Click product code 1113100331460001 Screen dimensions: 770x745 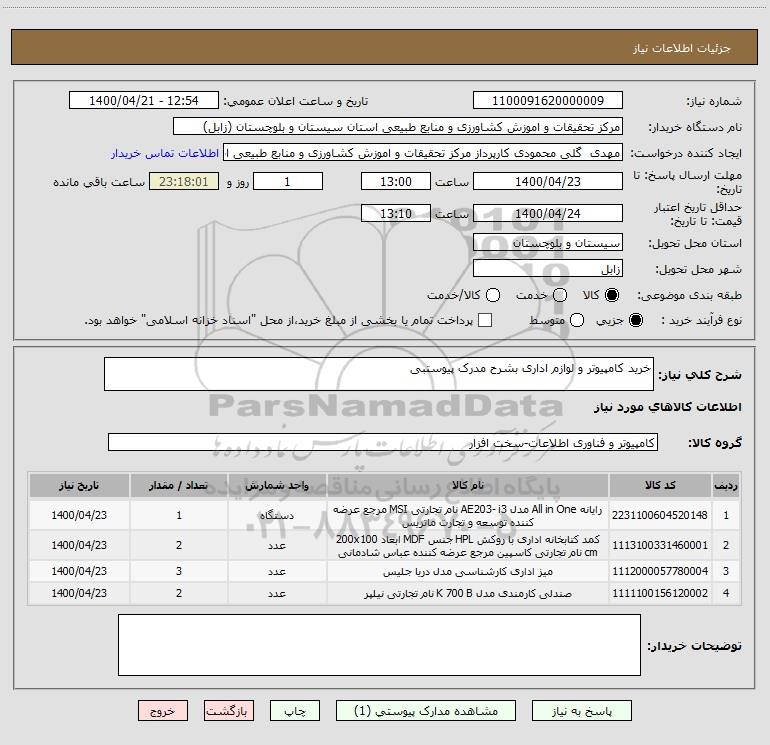[660, 545]
